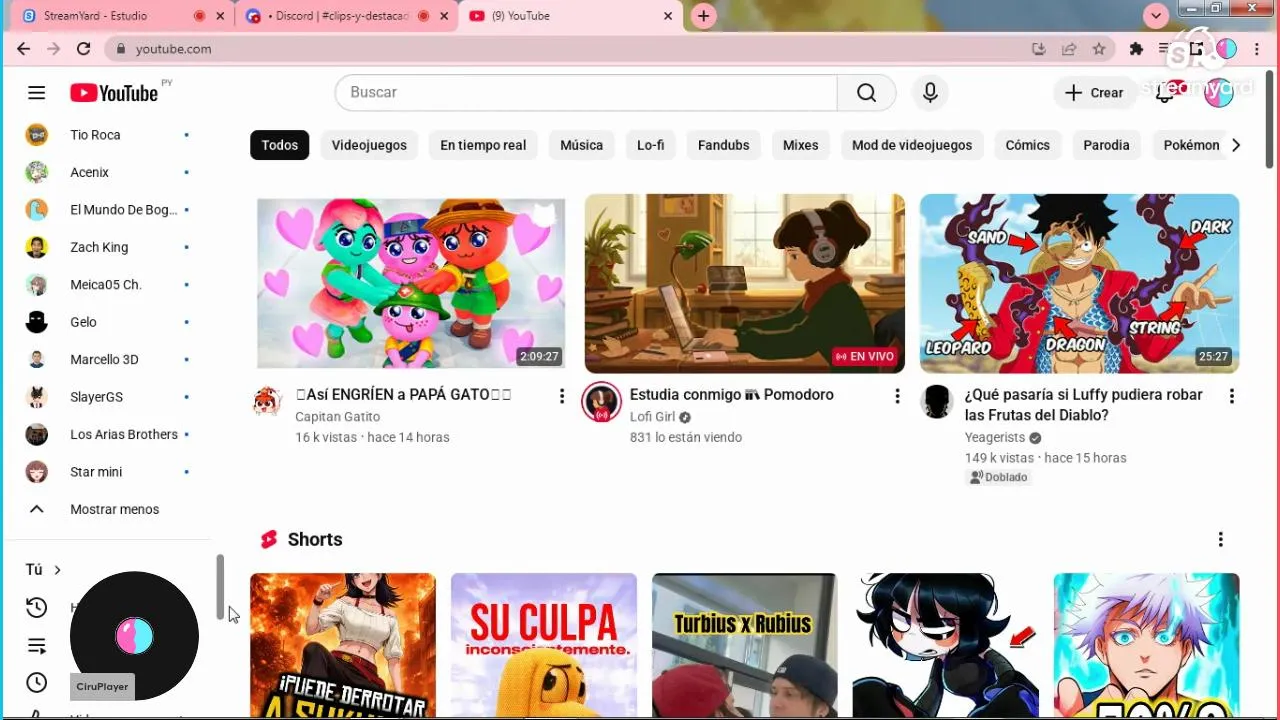Open the YouTube hamburger guide menu
The width and height of the screenshot is (1280, 720).
37,93
